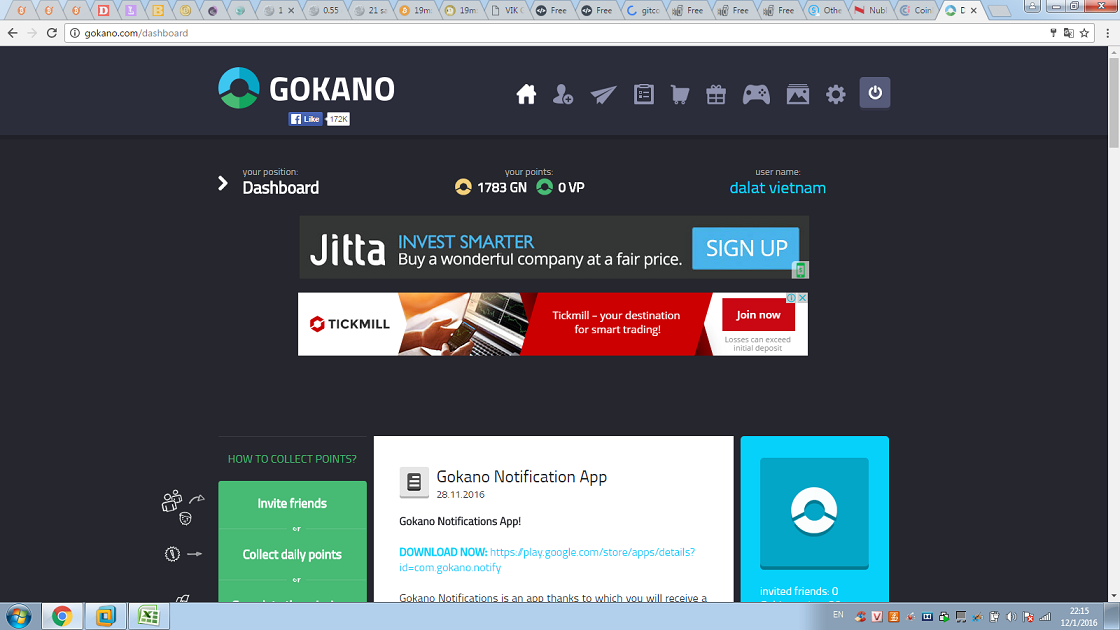Open a new browser tab
This screenshot has height=630, width=1120.
1000,11
